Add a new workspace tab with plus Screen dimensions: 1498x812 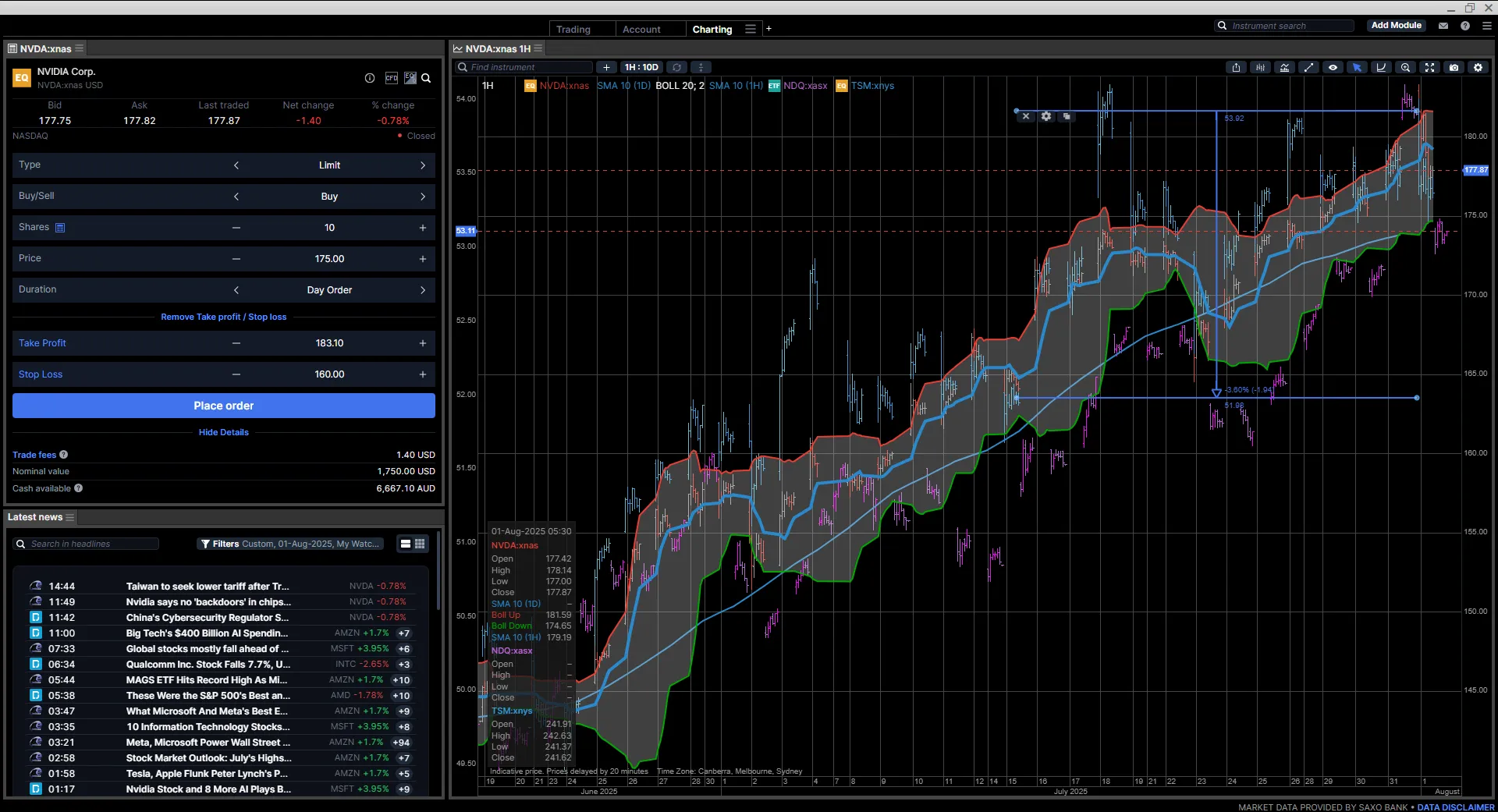[769, 29]
